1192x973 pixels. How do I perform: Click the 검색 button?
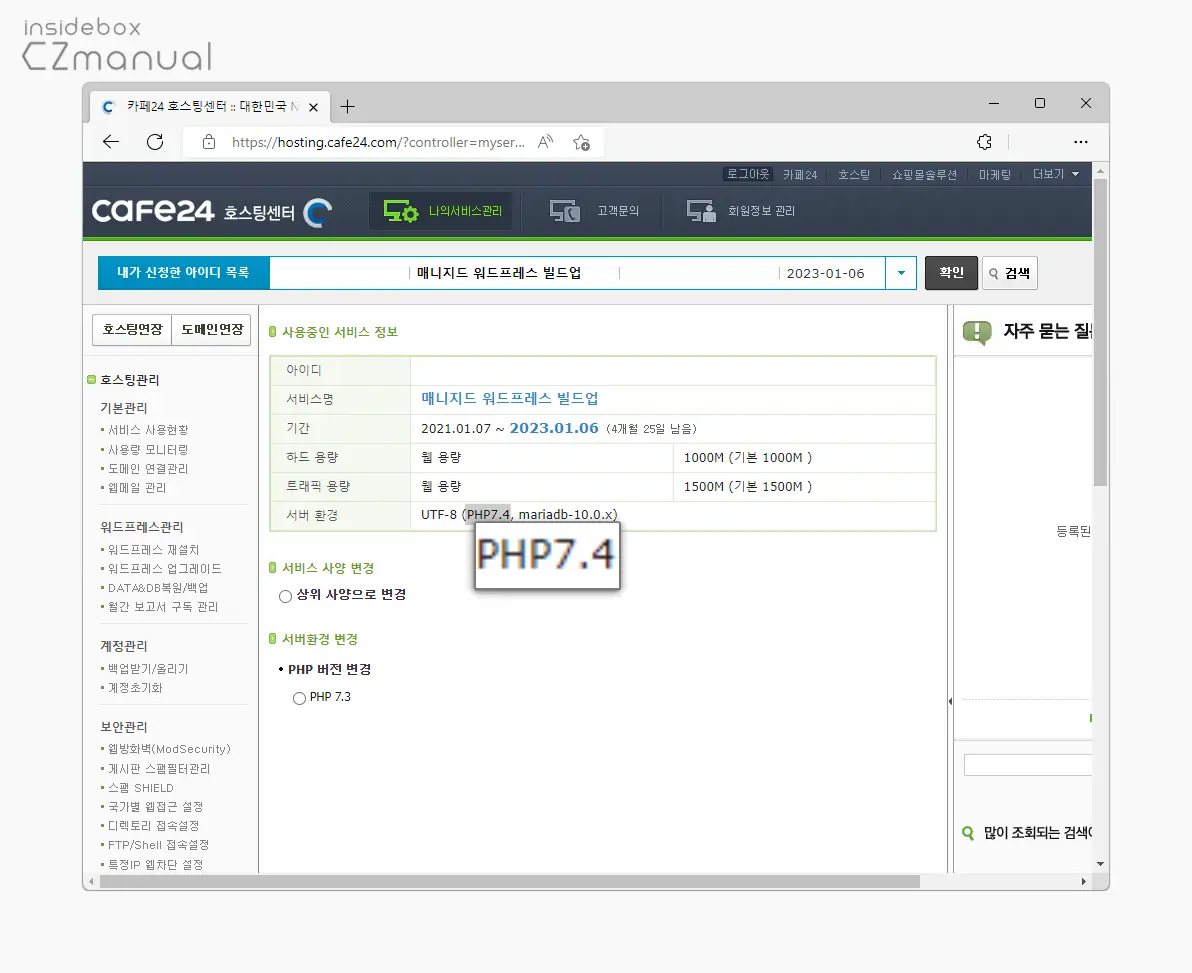(x=1010, y=273)
